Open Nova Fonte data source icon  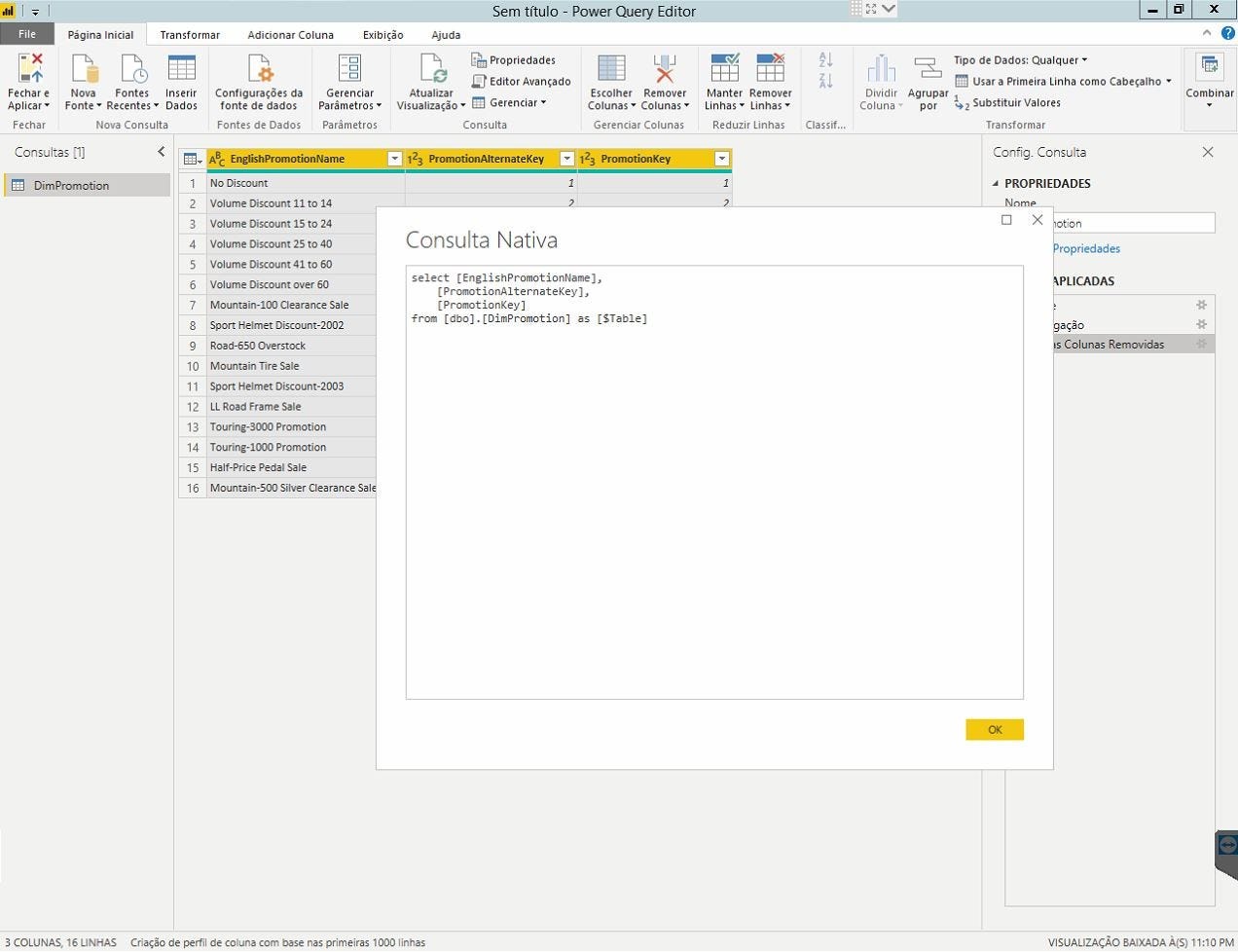(84, 69)
